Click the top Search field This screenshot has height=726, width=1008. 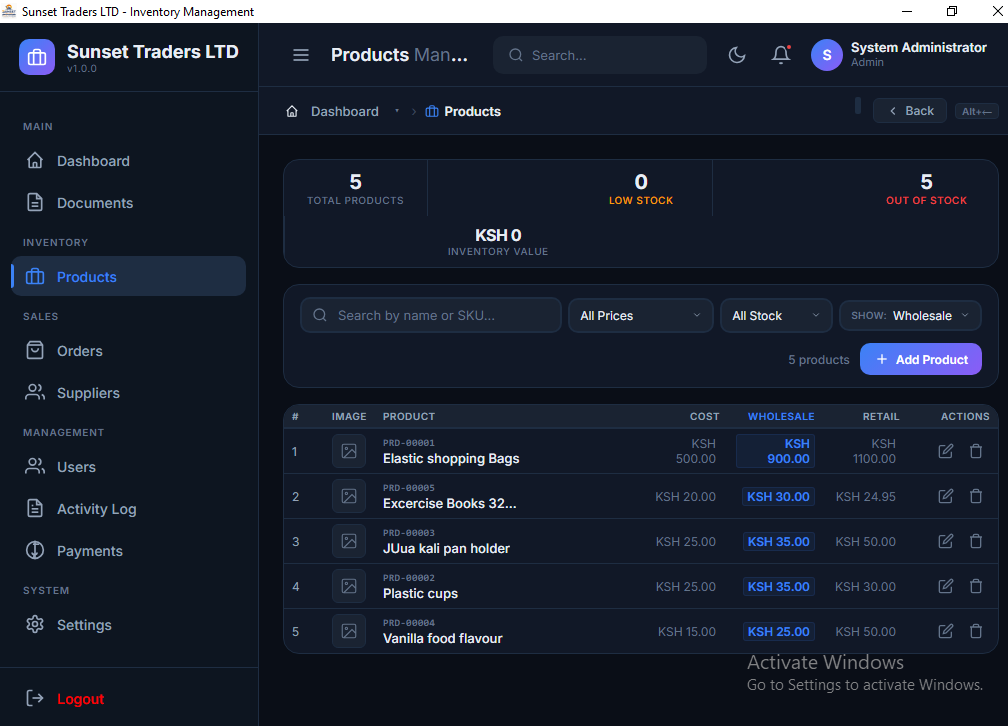pos(600,55)
